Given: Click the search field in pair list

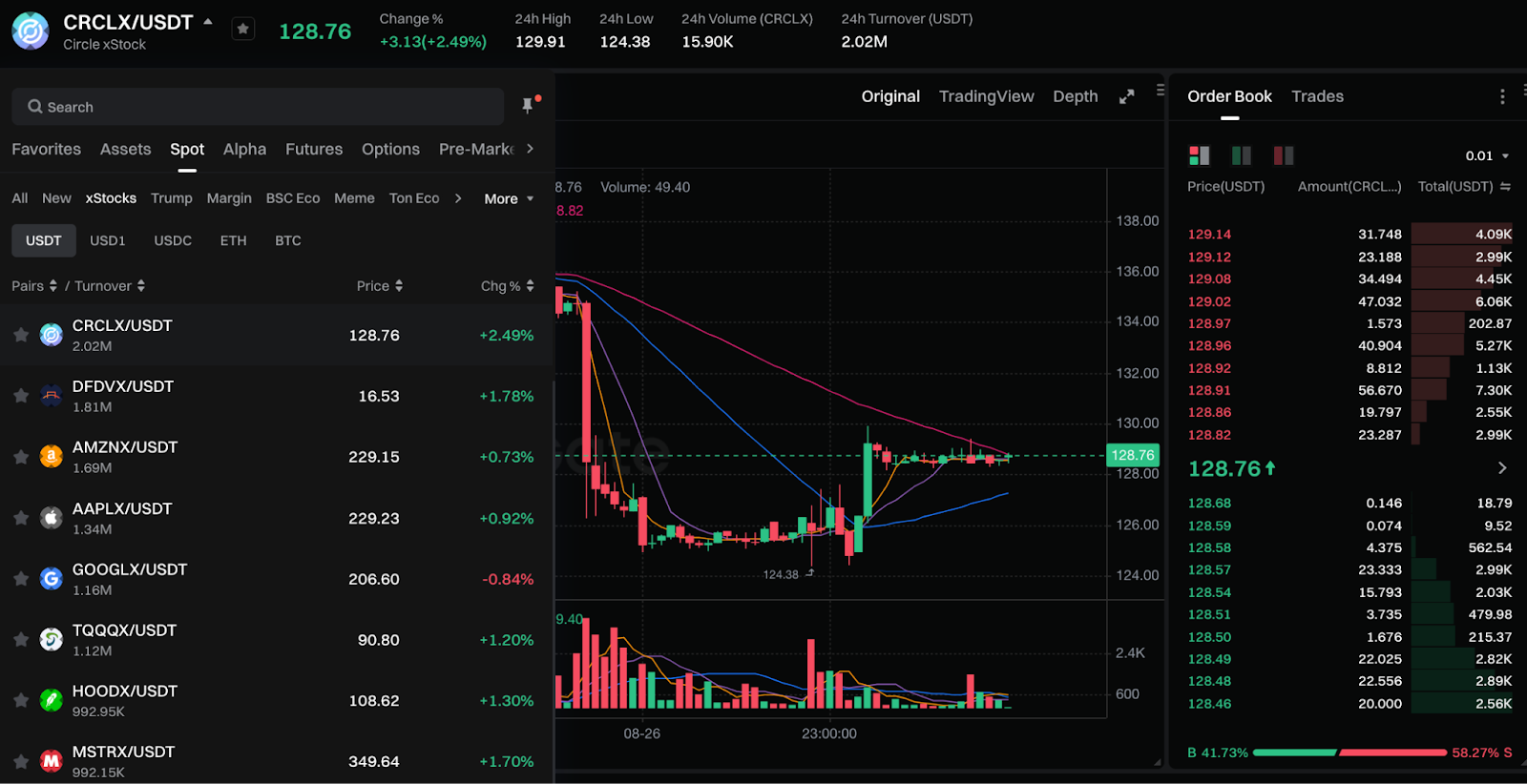Looking at the screenshot, I should 258,107.
